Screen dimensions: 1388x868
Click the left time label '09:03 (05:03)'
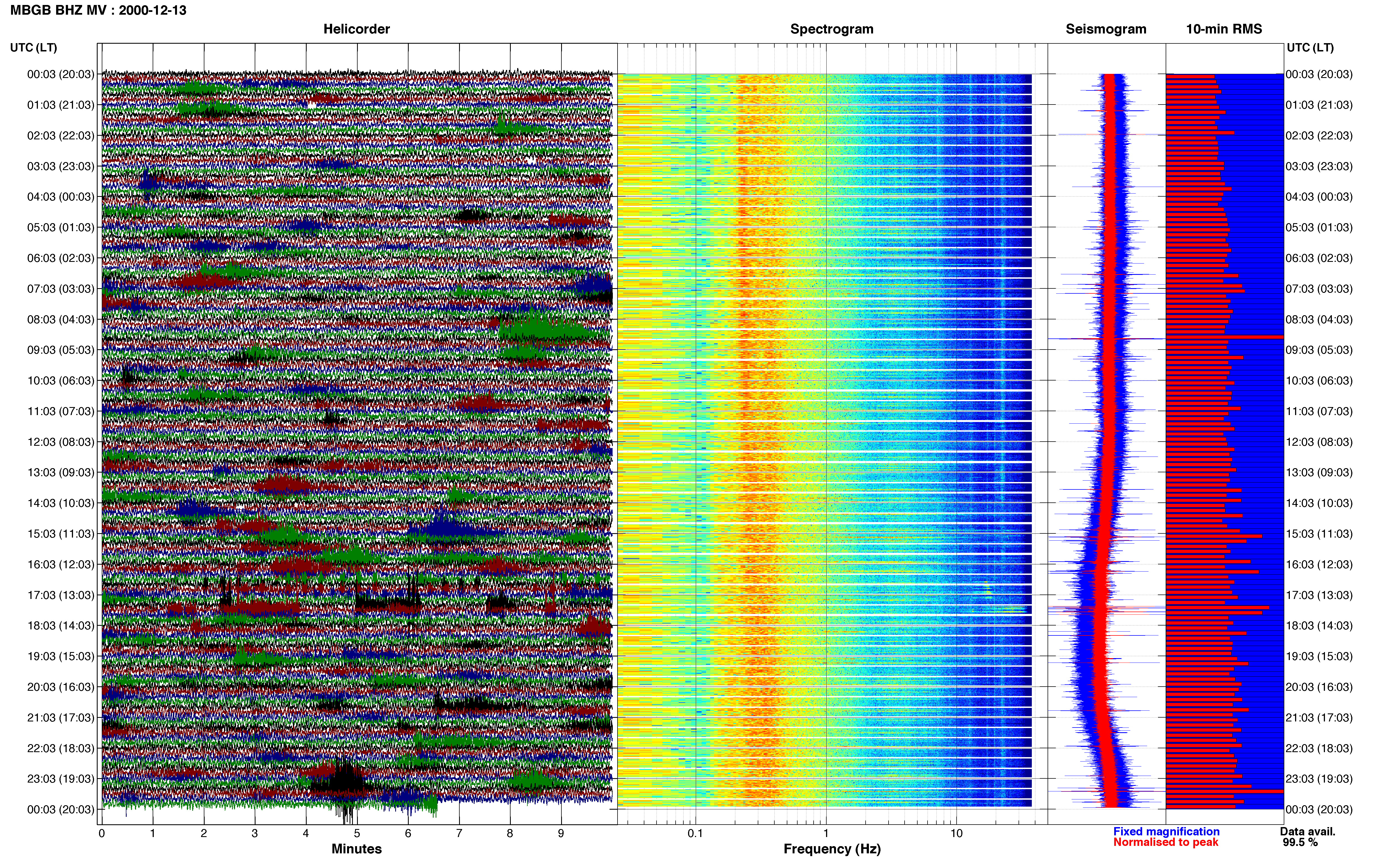pos(61,350)
